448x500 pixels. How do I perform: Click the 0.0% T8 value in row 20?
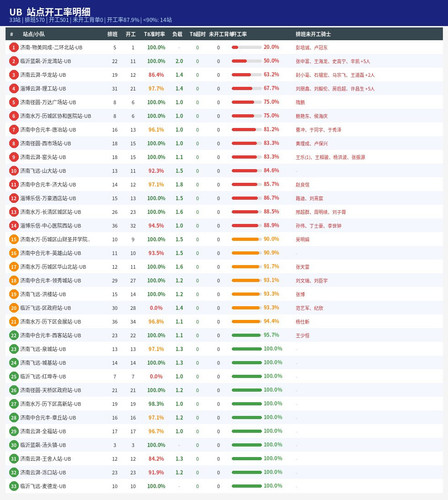[x=156, y=308]
